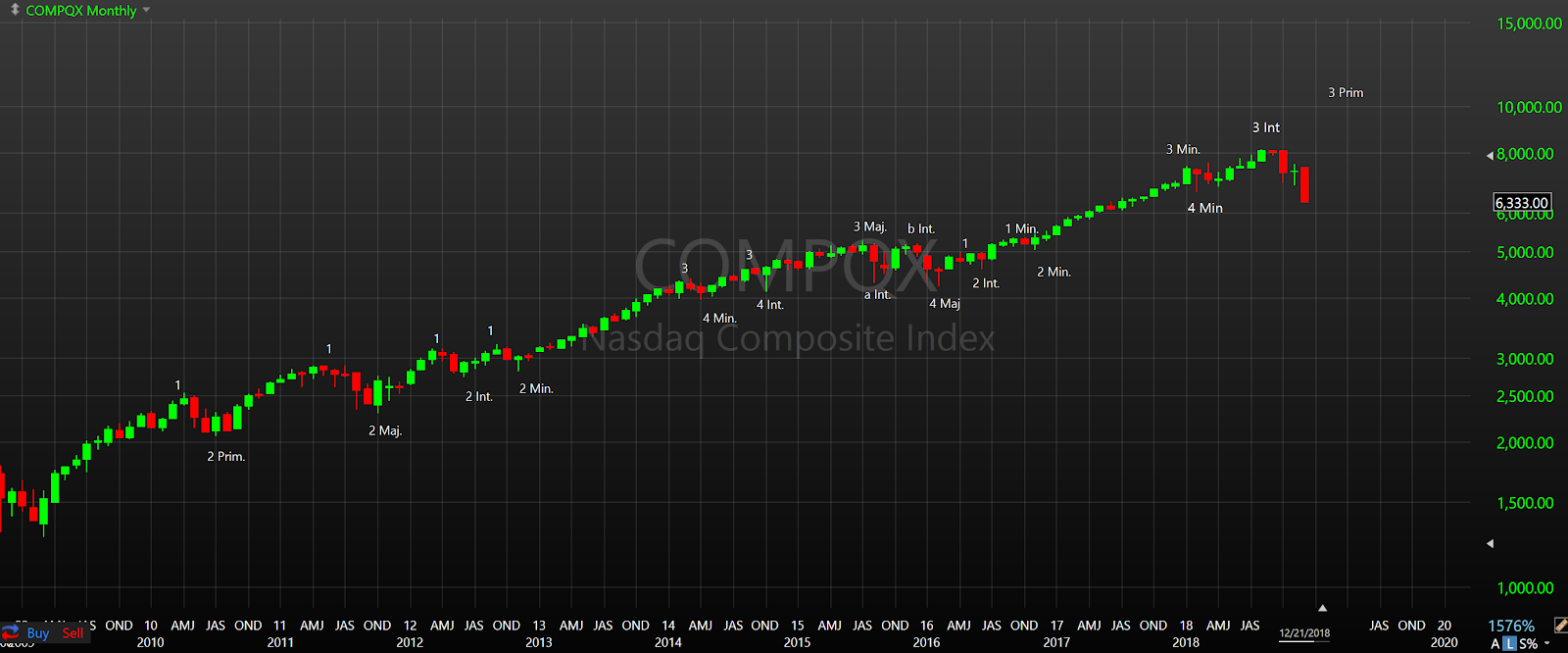Click the left-pointing arrow below 1,500.00
Image resolution: width=1568 pixels, height=653 pixels.
tap(1490, 543)
